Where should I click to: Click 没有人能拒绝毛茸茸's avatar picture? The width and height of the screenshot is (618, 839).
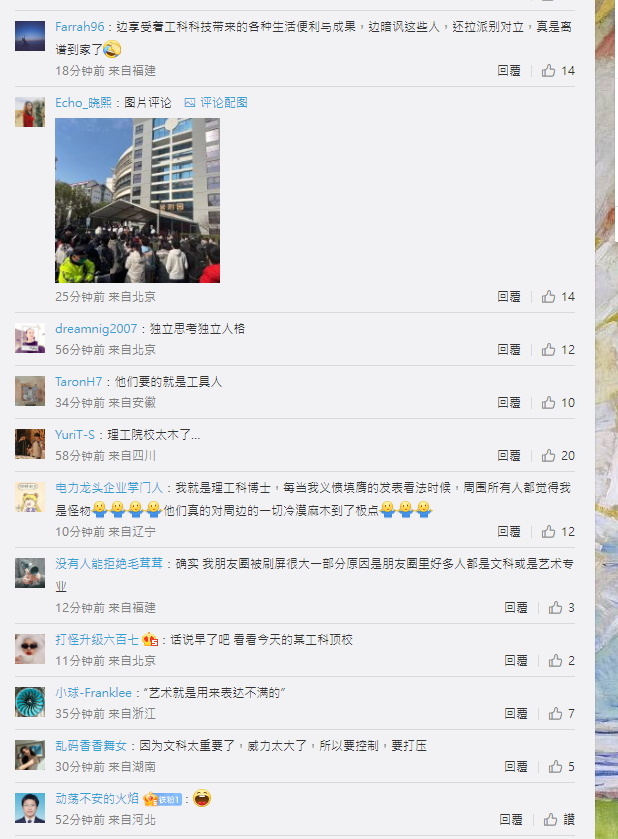click(30, 573)
